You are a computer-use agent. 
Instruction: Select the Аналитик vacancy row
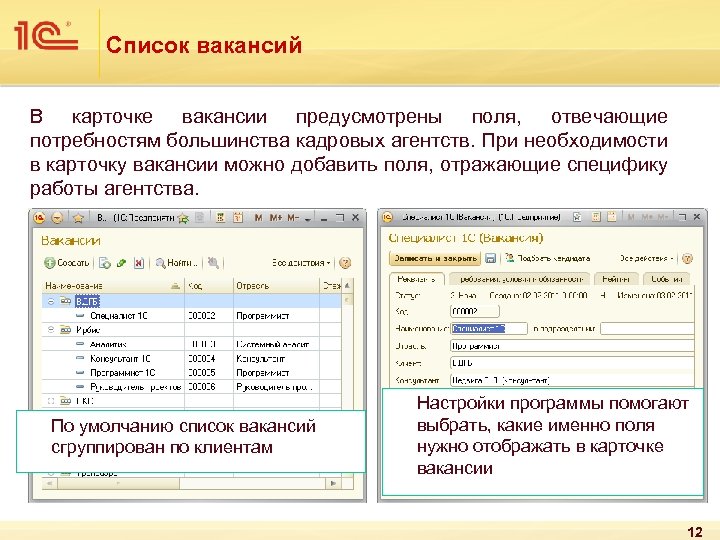[x=191, y=344]
